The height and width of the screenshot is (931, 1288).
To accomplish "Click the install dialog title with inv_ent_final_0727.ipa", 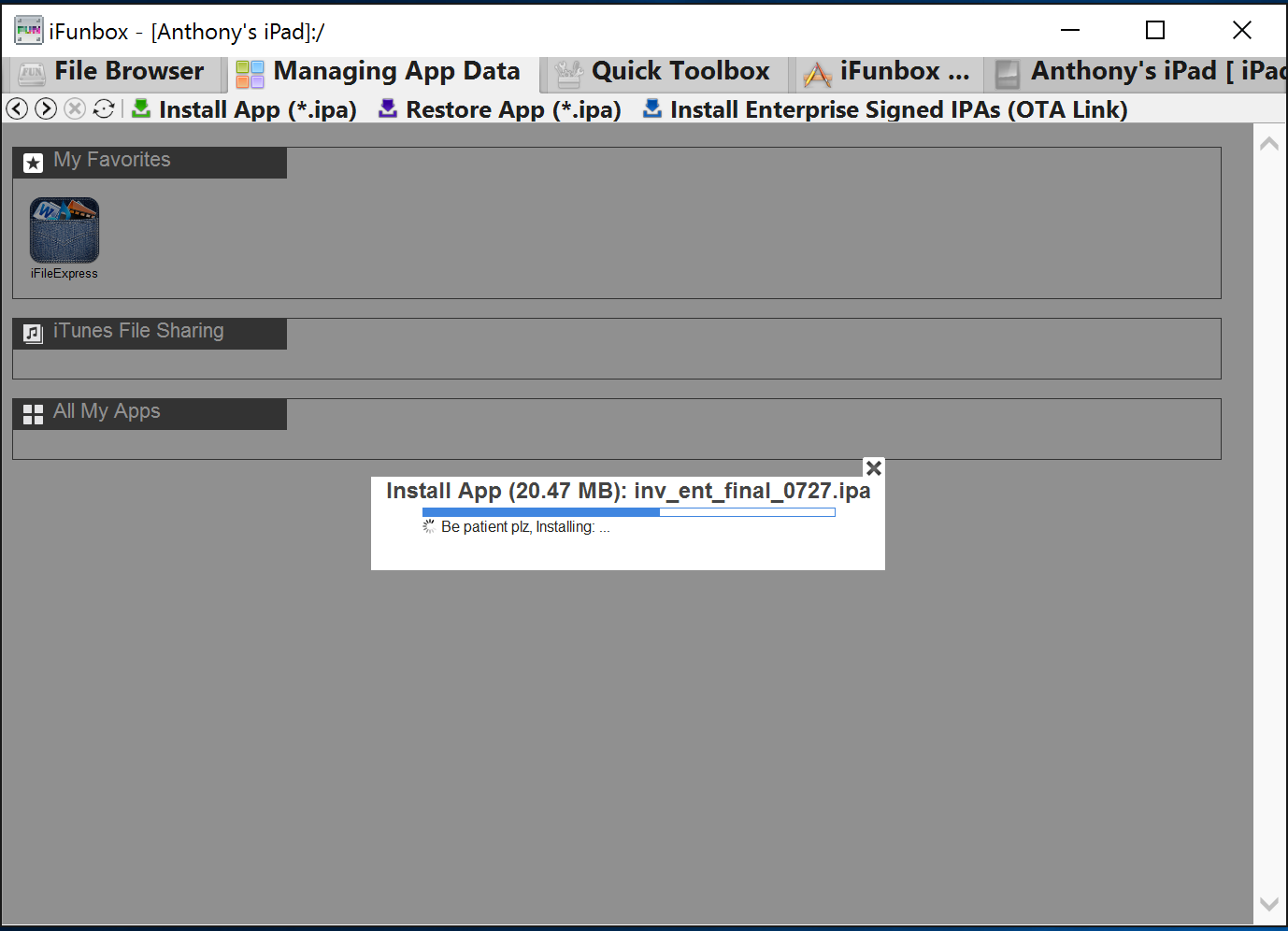I will (628, 491).
